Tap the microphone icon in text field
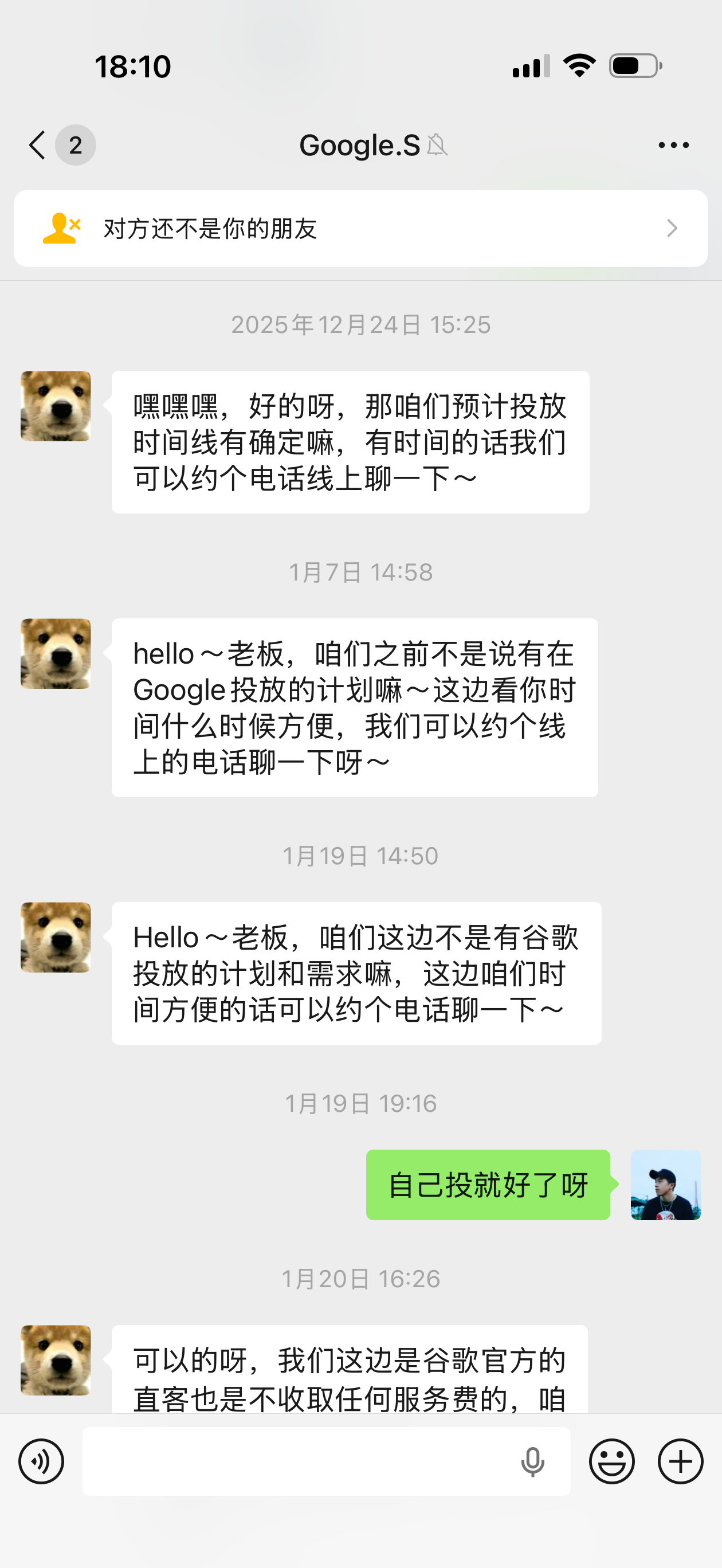The image size is (722, 1568). pos(533,1462)
